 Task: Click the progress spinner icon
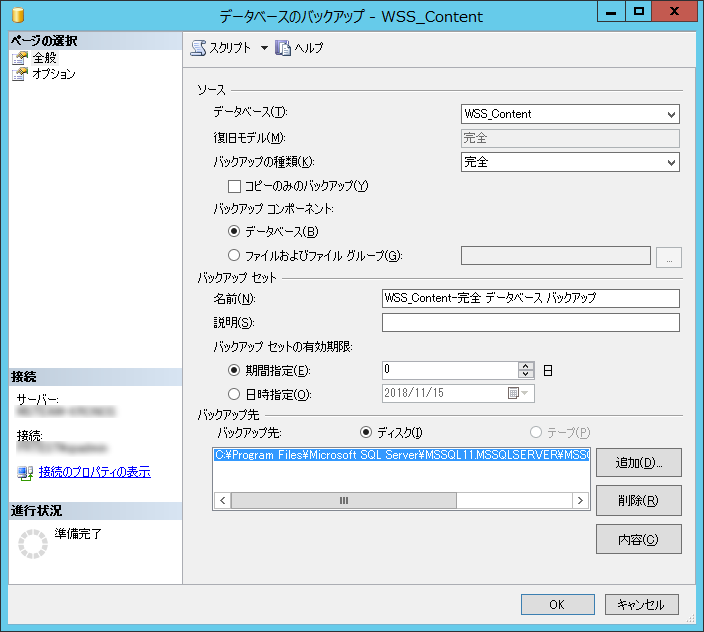coord(33,544)
